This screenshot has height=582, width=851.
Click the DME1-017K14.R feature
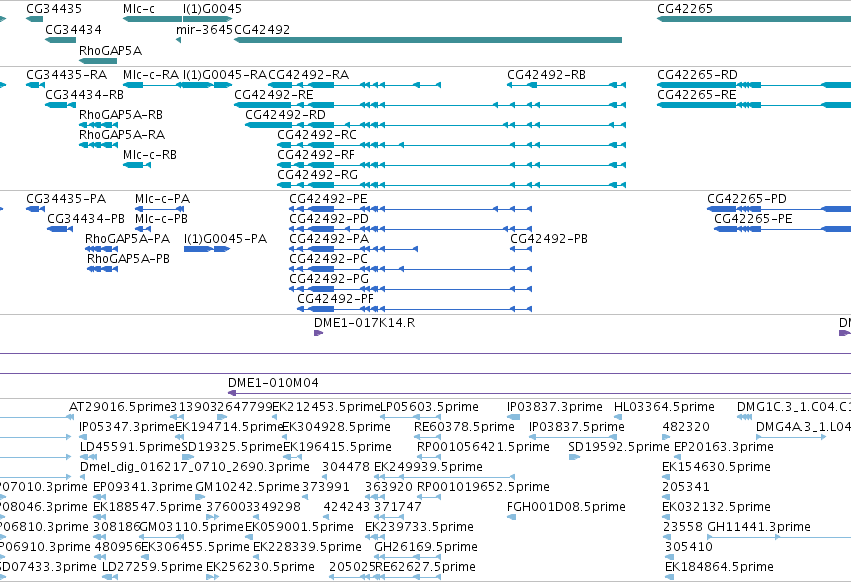pyautogui.click(x=319, y=333)
